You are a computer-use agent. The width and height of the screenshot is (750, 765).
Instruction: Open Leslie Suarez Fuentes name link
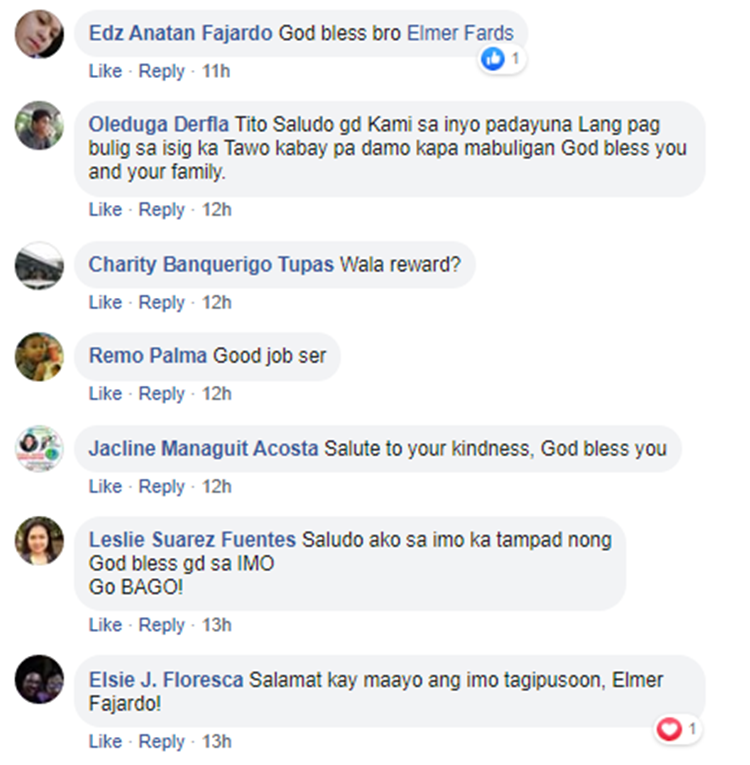(x=192, y=540)
